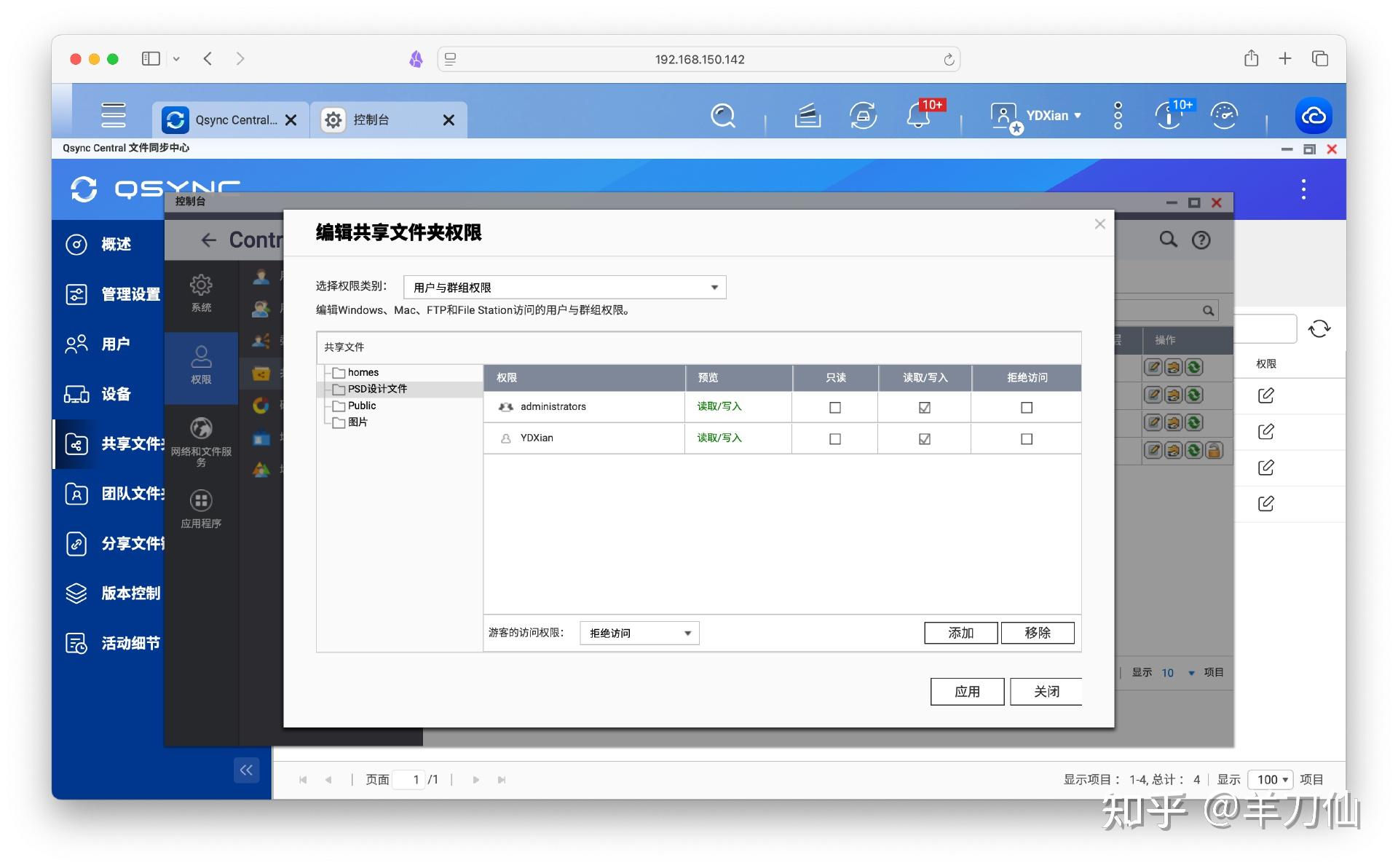This screenshot has width=1398, height=868.
Task: Open the notifications bell showing 10+
Action: tap(919, 116)
